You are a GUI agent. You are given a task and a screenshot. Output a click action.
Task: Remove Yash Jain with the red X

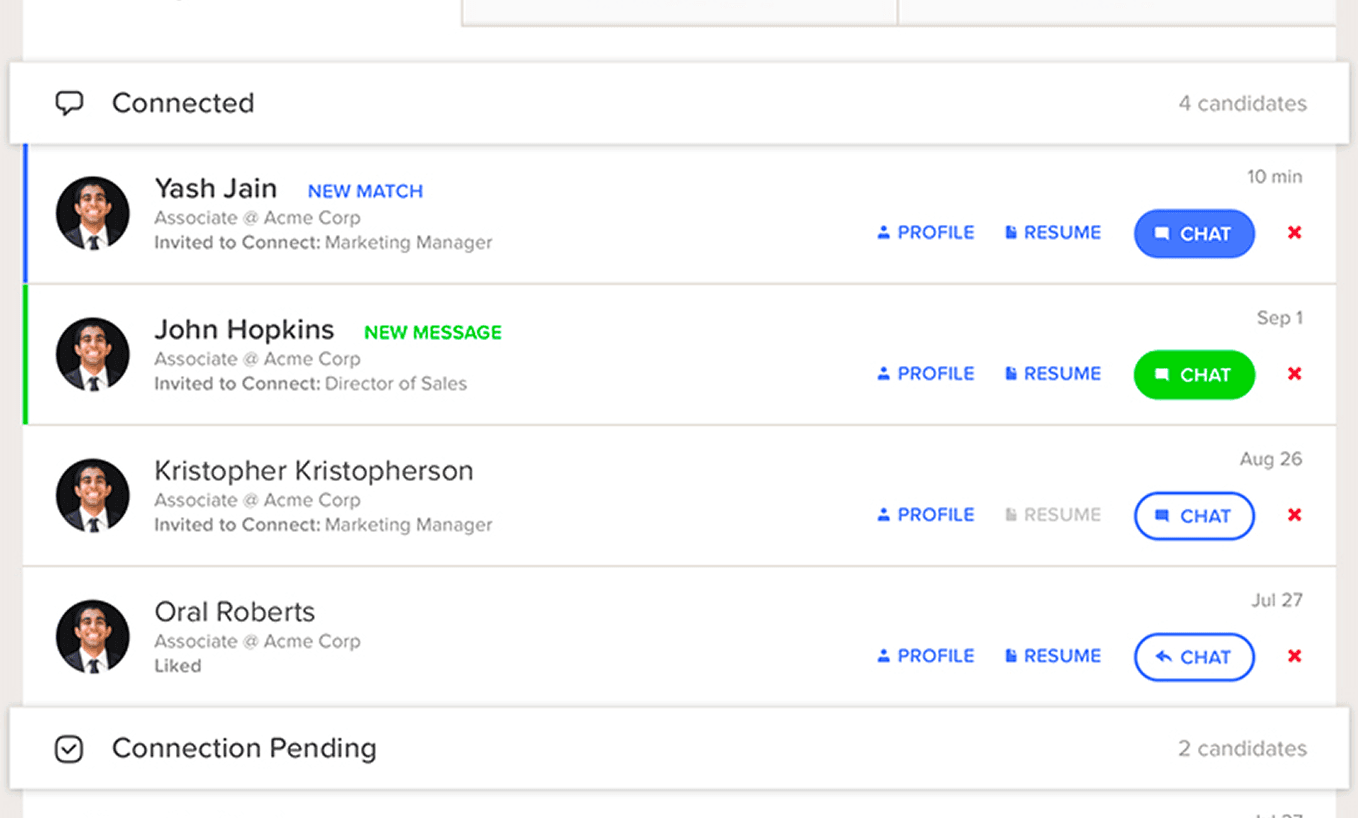(1294, 233)
